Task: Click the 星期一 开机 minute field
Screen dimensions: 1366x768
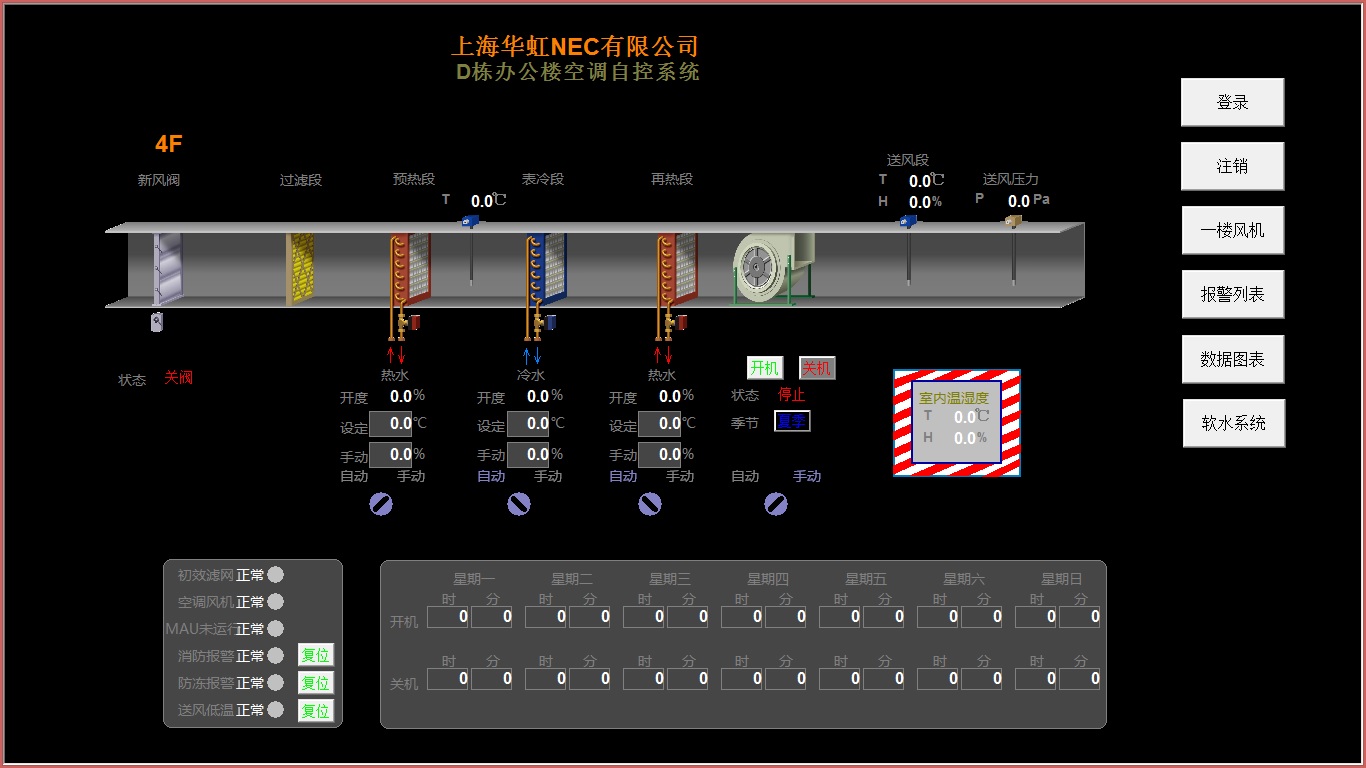Action: click(491, 618)
